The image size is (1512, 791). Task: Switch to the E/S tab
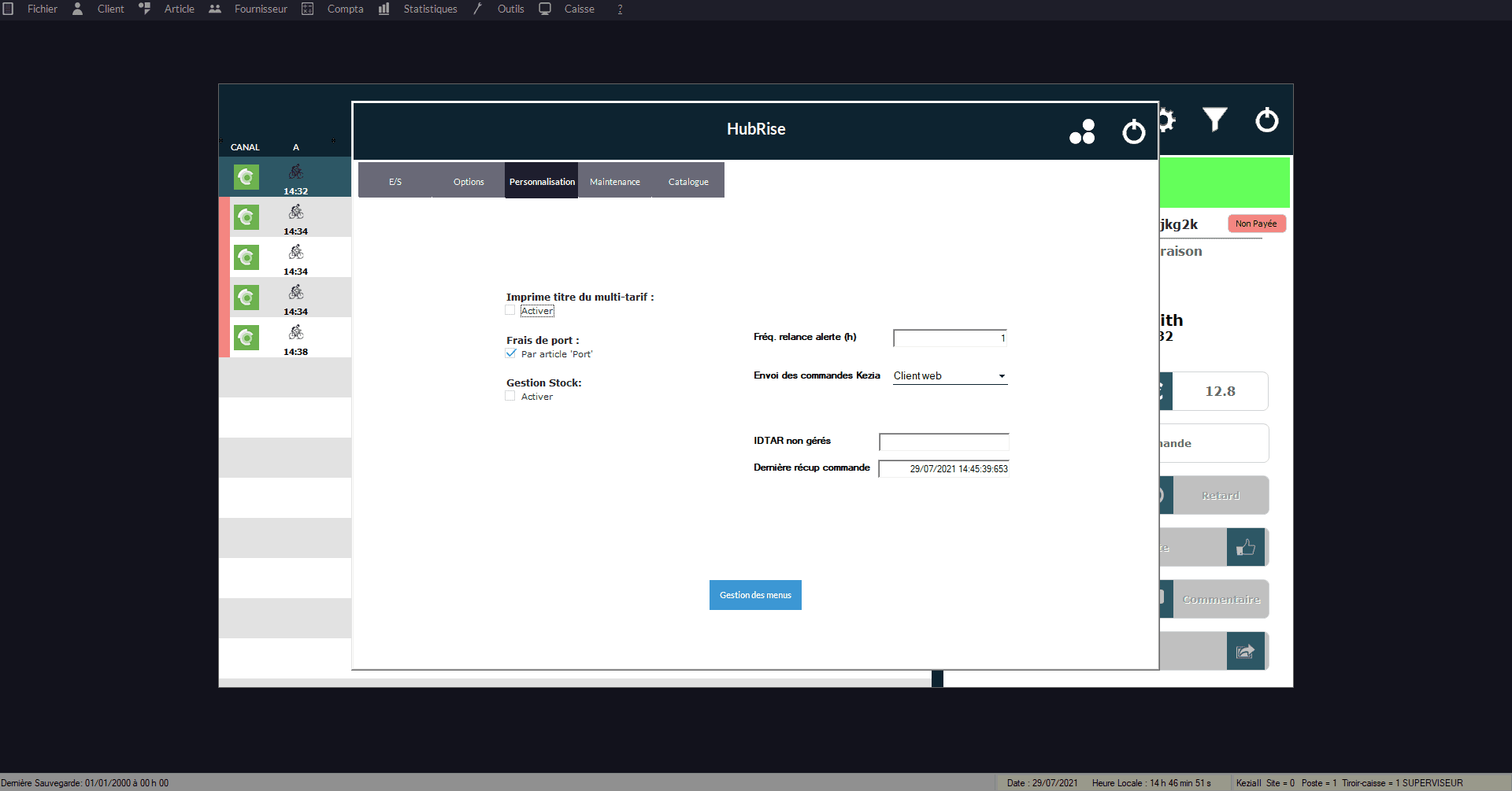coord(395,181)
